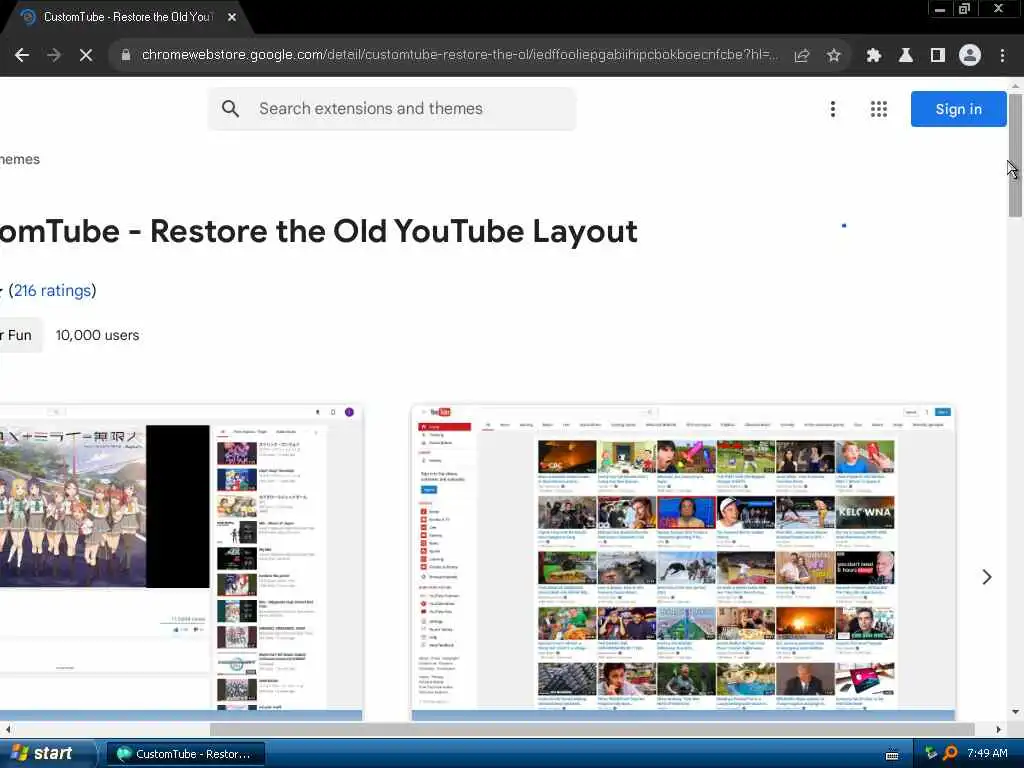Close the CustomTube tab

(232, 17)
